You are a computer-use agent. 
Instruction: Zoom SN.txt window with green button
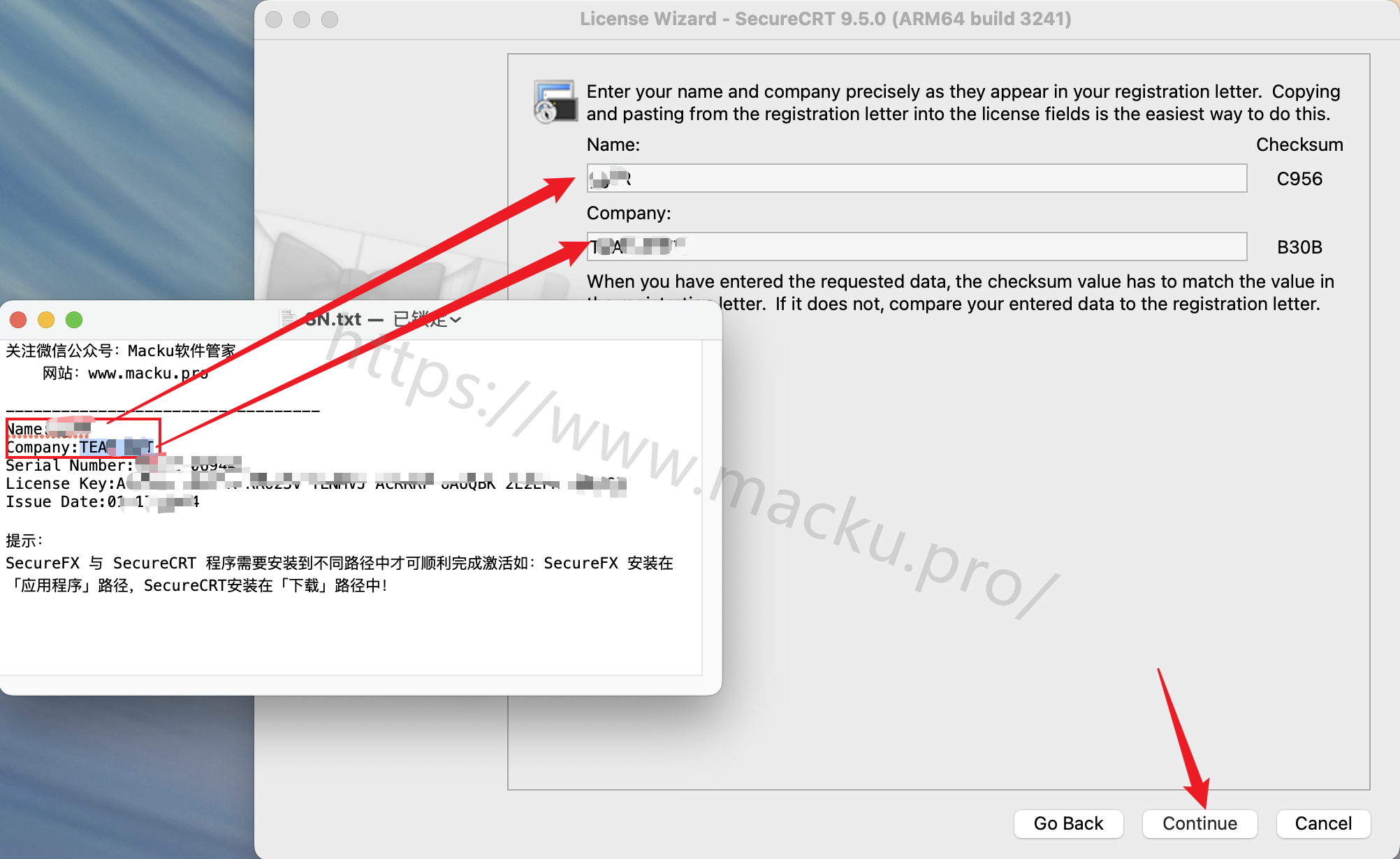pos(74,320)
